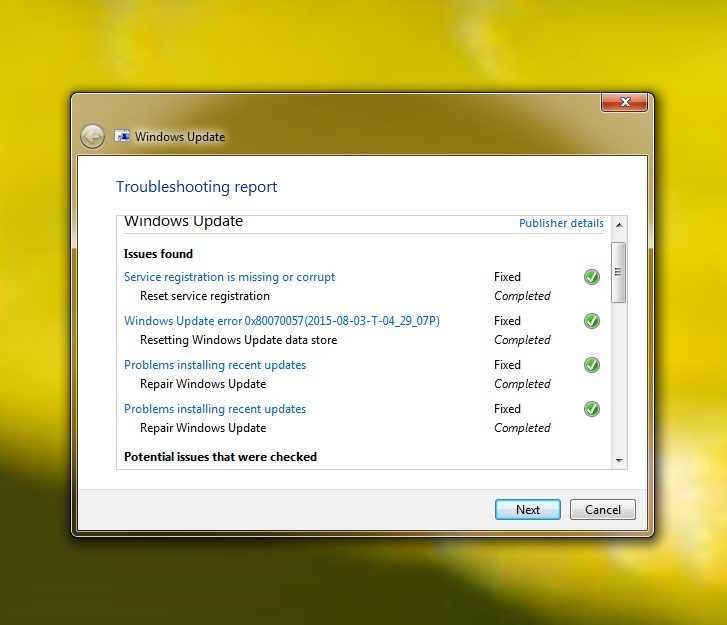
Task: Click the report scrollbar thumb
Action: click(619, 272)
